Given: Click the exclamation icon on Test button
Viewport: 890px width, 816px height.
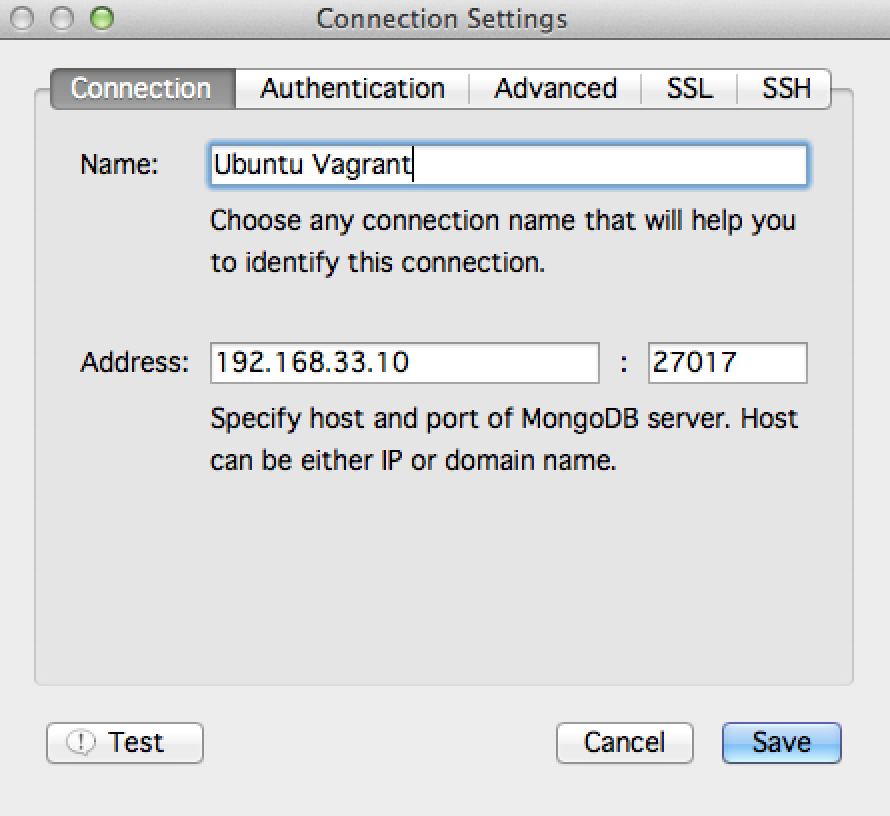Looking at the screenshot, I should (80, 743).
